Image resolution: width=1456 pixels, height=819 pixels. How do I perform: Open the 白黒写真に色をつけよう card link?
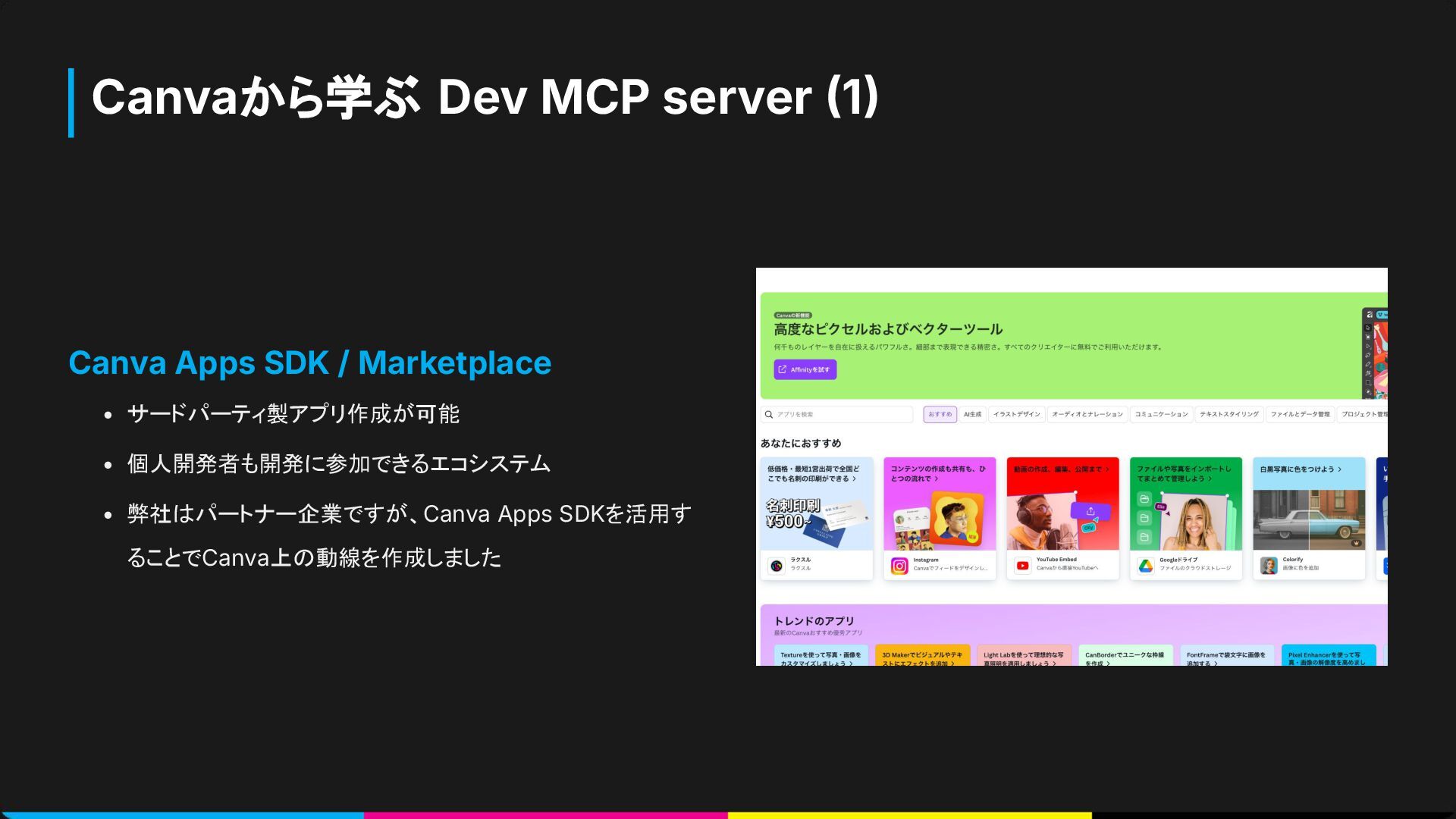(x=1300, y=469)
